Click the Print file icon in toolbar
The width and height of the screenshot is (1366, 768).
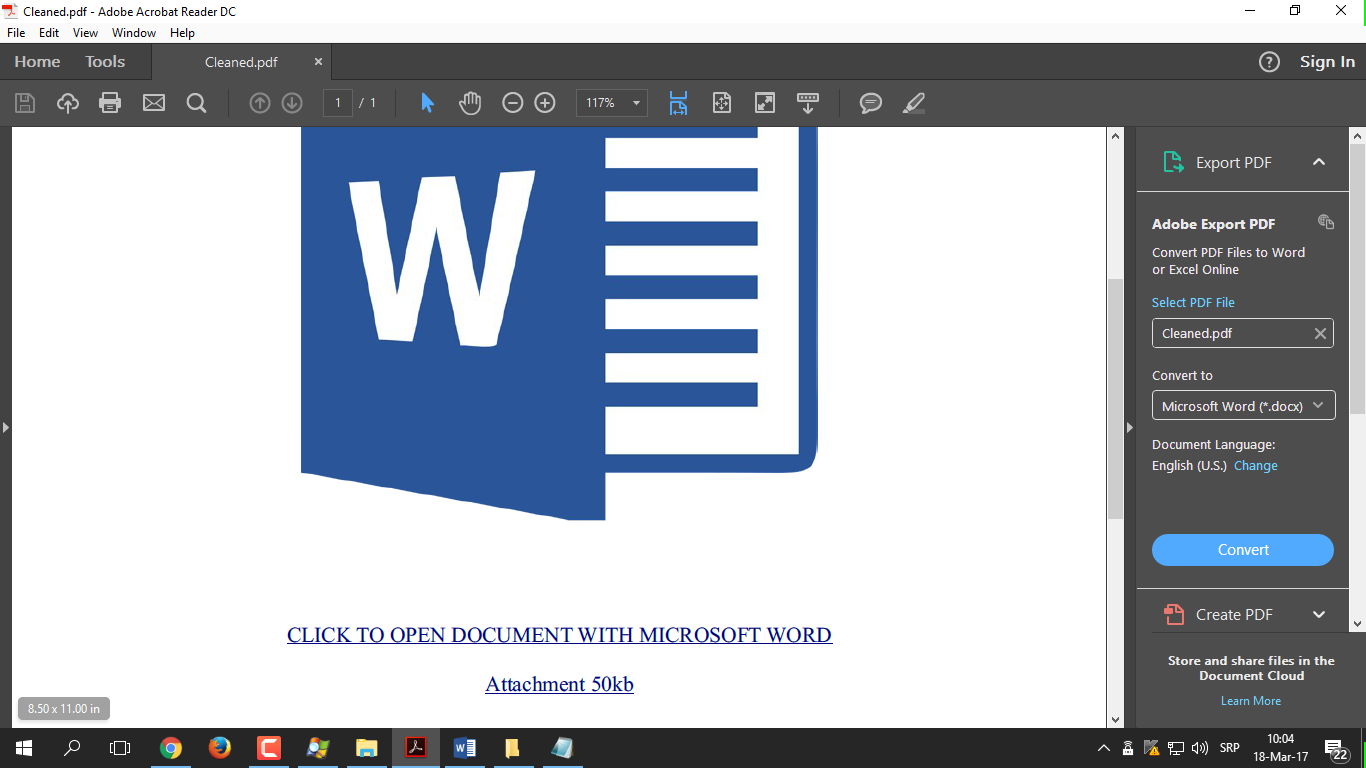tap(110, 103)
